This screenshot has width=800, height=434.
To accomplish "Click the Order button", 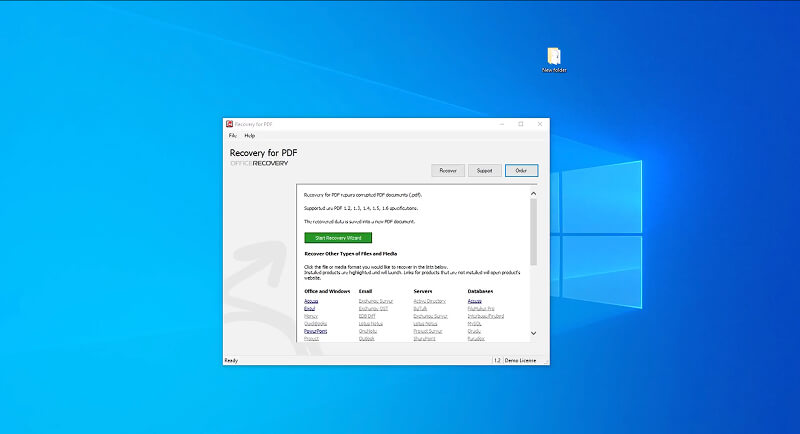I will click(521, 171).
